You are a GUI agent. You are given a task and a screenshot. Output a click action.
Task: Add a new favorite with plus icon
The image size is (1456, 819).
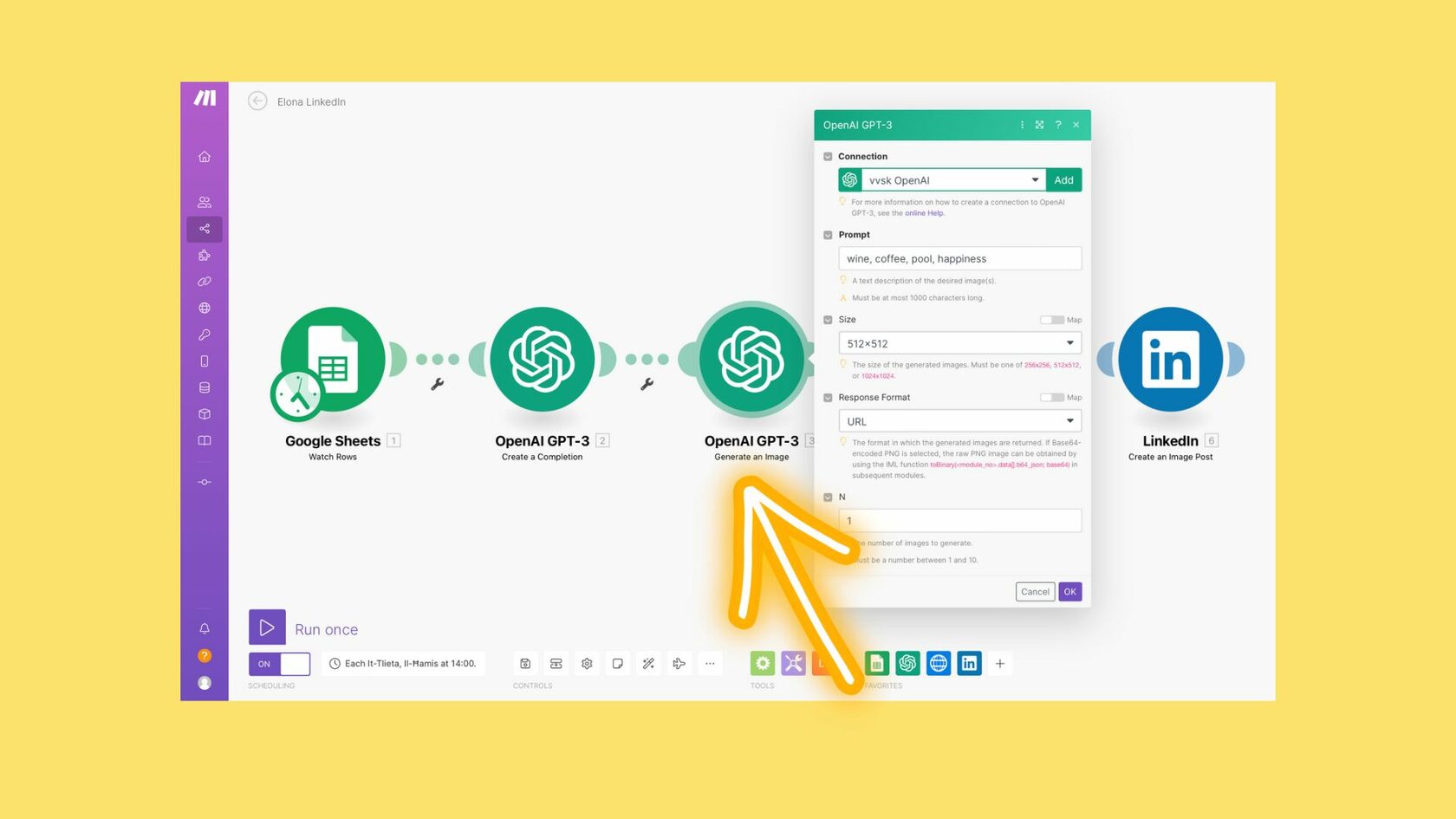coord(1000,664)
